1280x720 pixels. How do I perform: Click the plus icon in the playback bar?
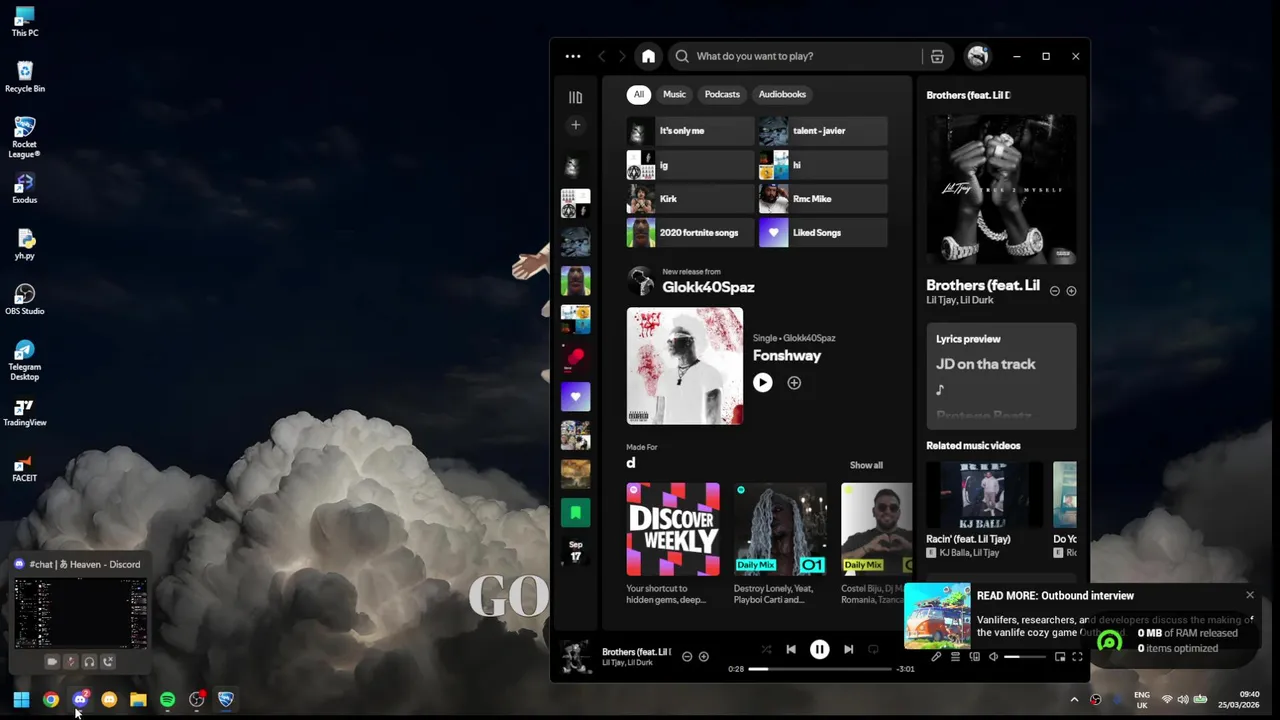[x=703, y=656]
